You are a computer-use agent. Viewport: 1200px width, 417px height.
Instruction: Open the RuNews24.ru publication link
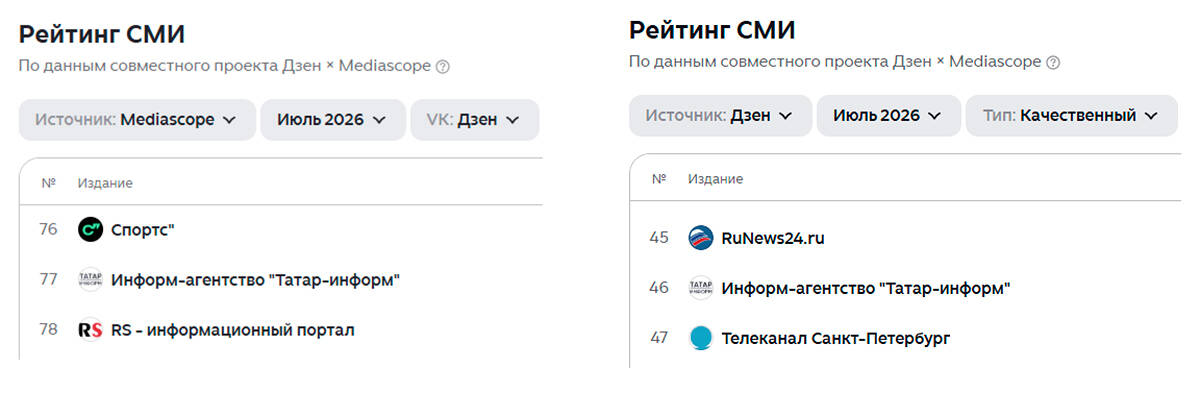coord(773,238)
